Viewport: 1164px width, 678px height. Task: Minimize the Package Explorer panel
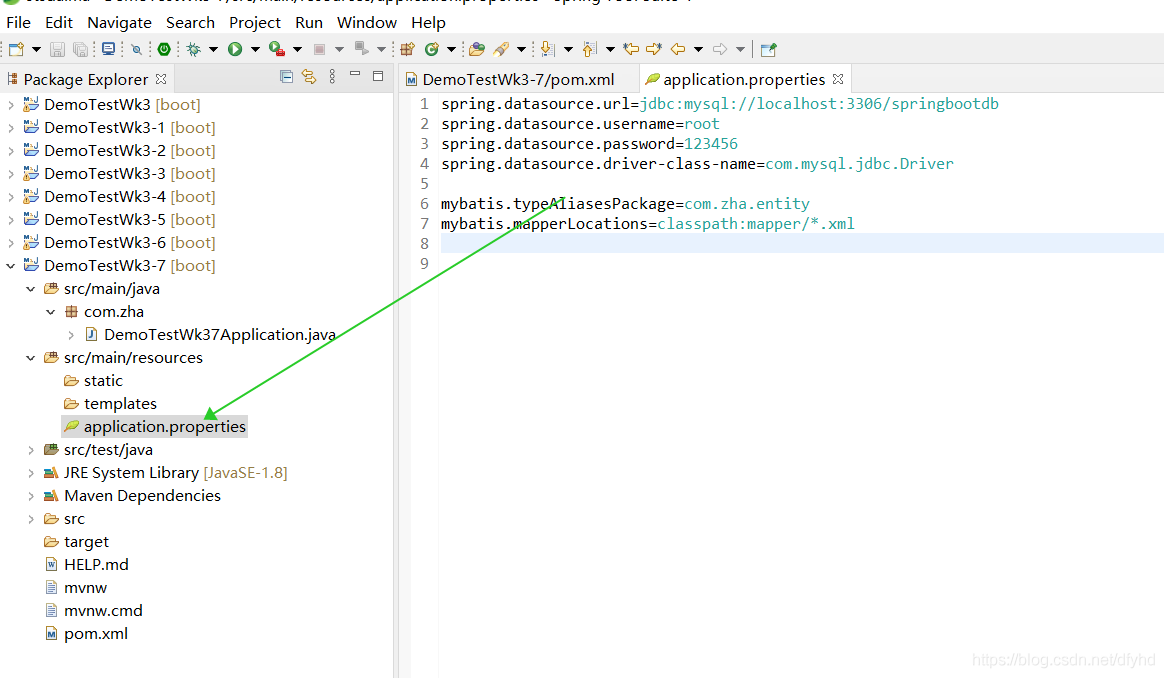[355, 74]
